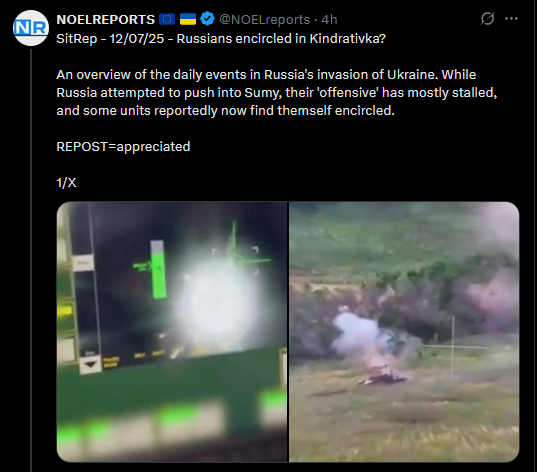Click the EU flag emoji in name
The width and height of the screenshot is (537, 472).
coord(167,20)
